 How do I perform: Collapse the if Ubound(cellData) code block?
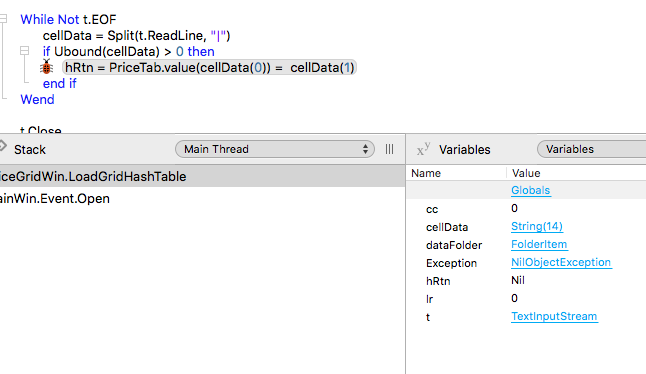point(25,51)
